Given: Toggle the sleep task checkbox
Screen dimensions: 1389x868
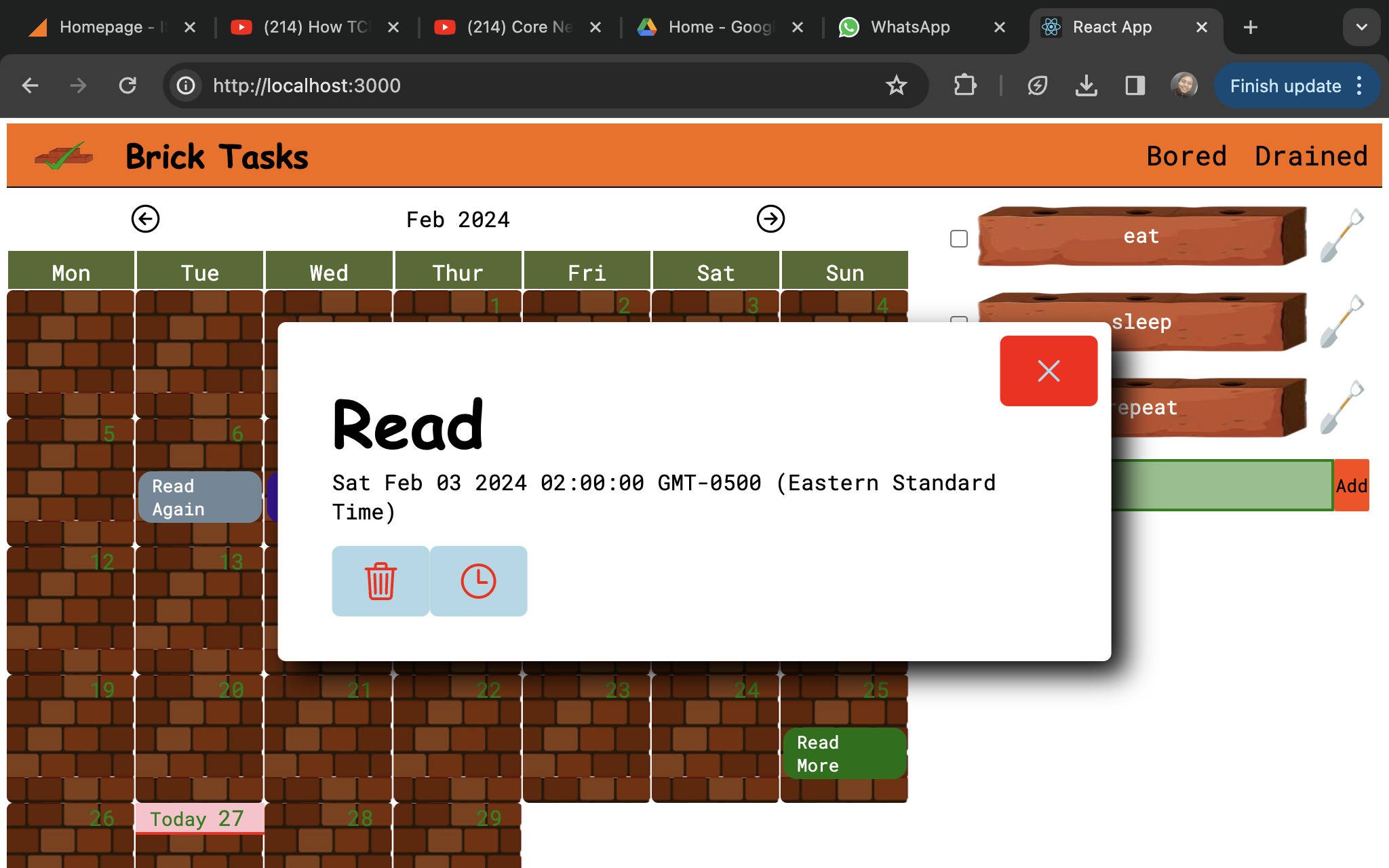Looking at the screenshot, I should (x=958, y=319).
